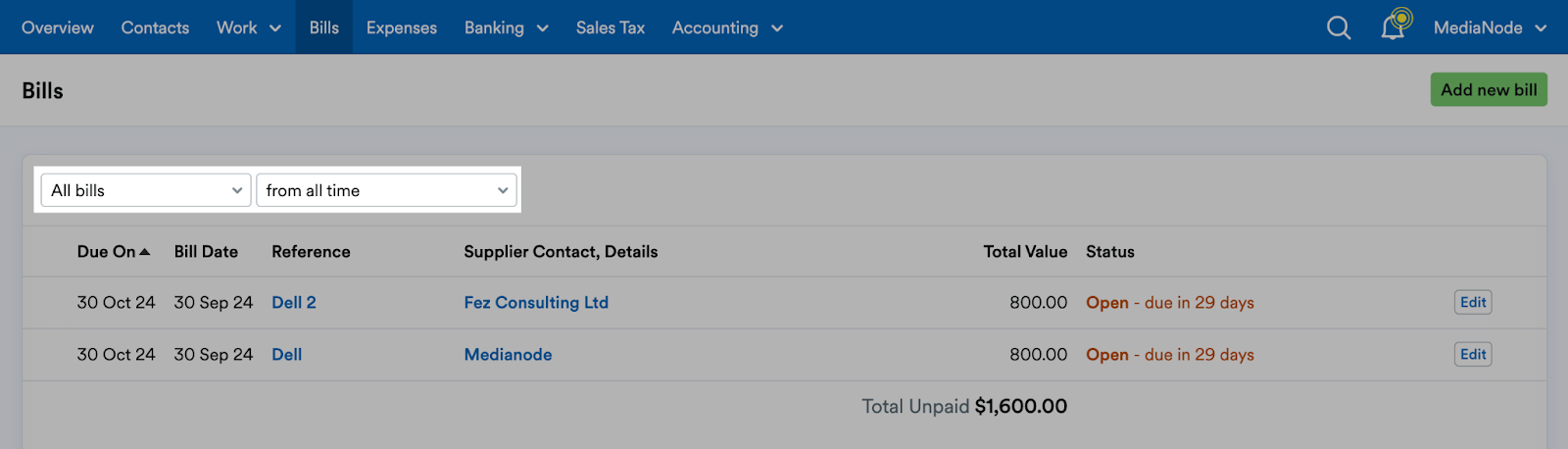The image size is (1568, 449).
Task: Edit the Medianode bill row
Action: (1473, 354)
